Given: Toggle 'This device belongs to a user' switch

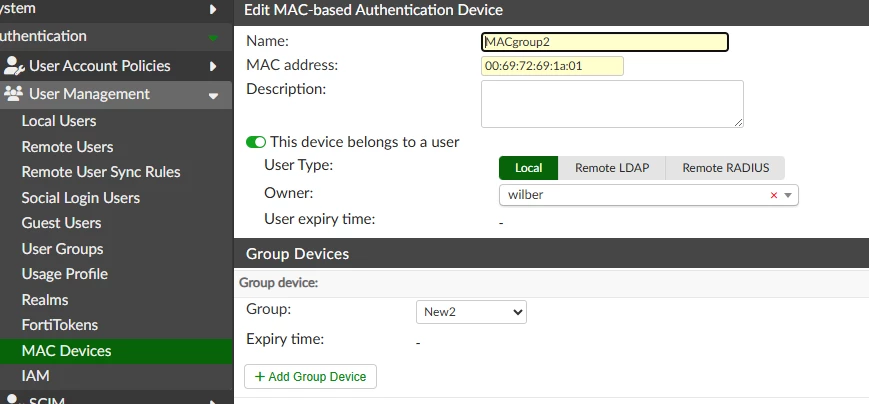Looking at the screenshot, I should (256, 142).
